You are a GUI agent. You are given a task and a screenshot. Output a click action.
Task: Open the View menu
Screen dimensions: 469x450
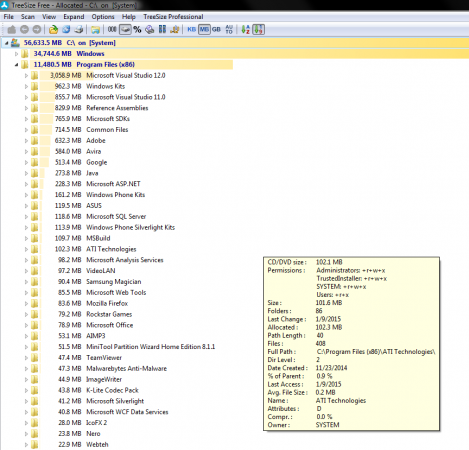pos(49,17)
